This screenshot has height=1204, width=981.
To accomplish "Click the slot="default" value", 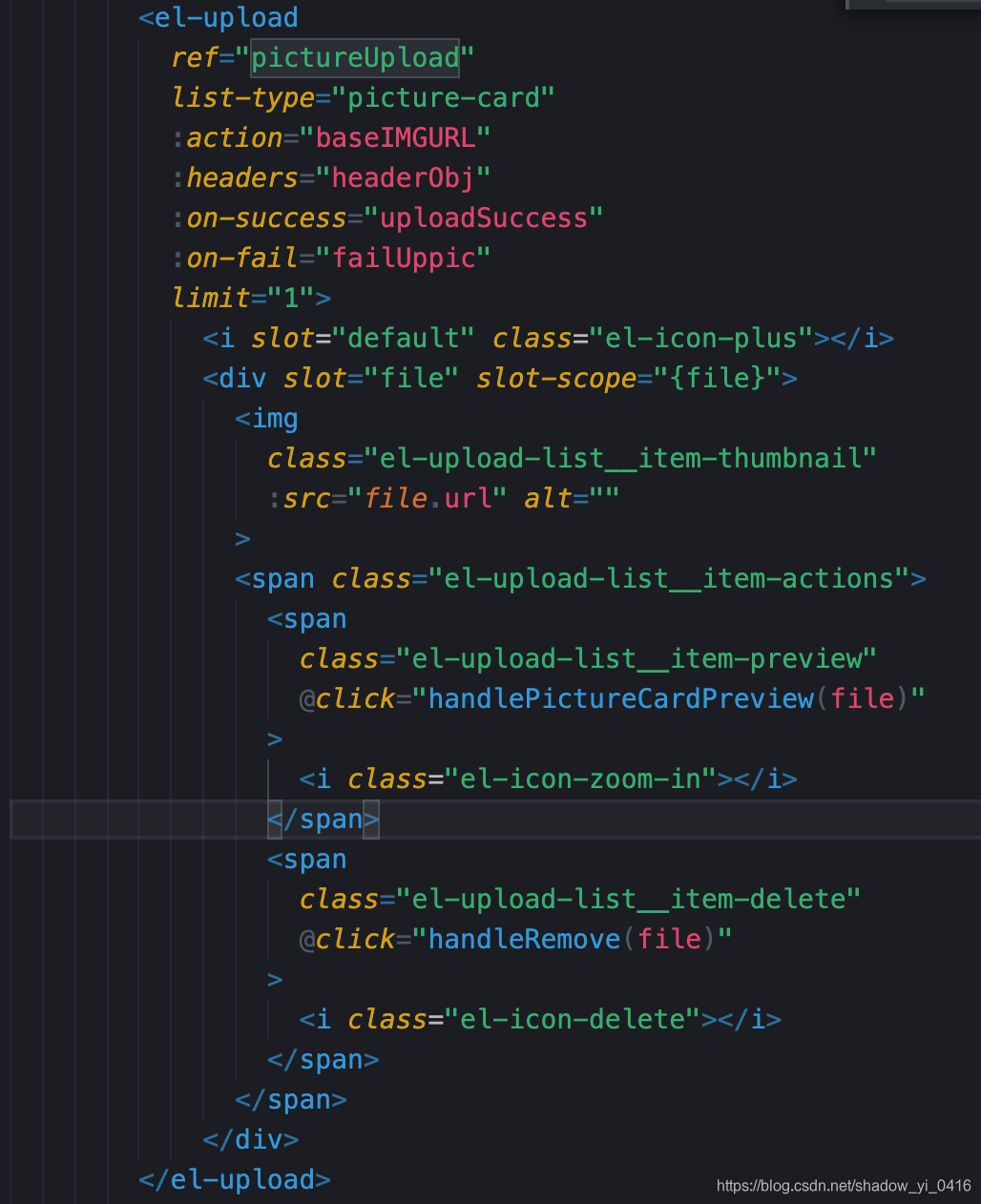I will 403,339.
